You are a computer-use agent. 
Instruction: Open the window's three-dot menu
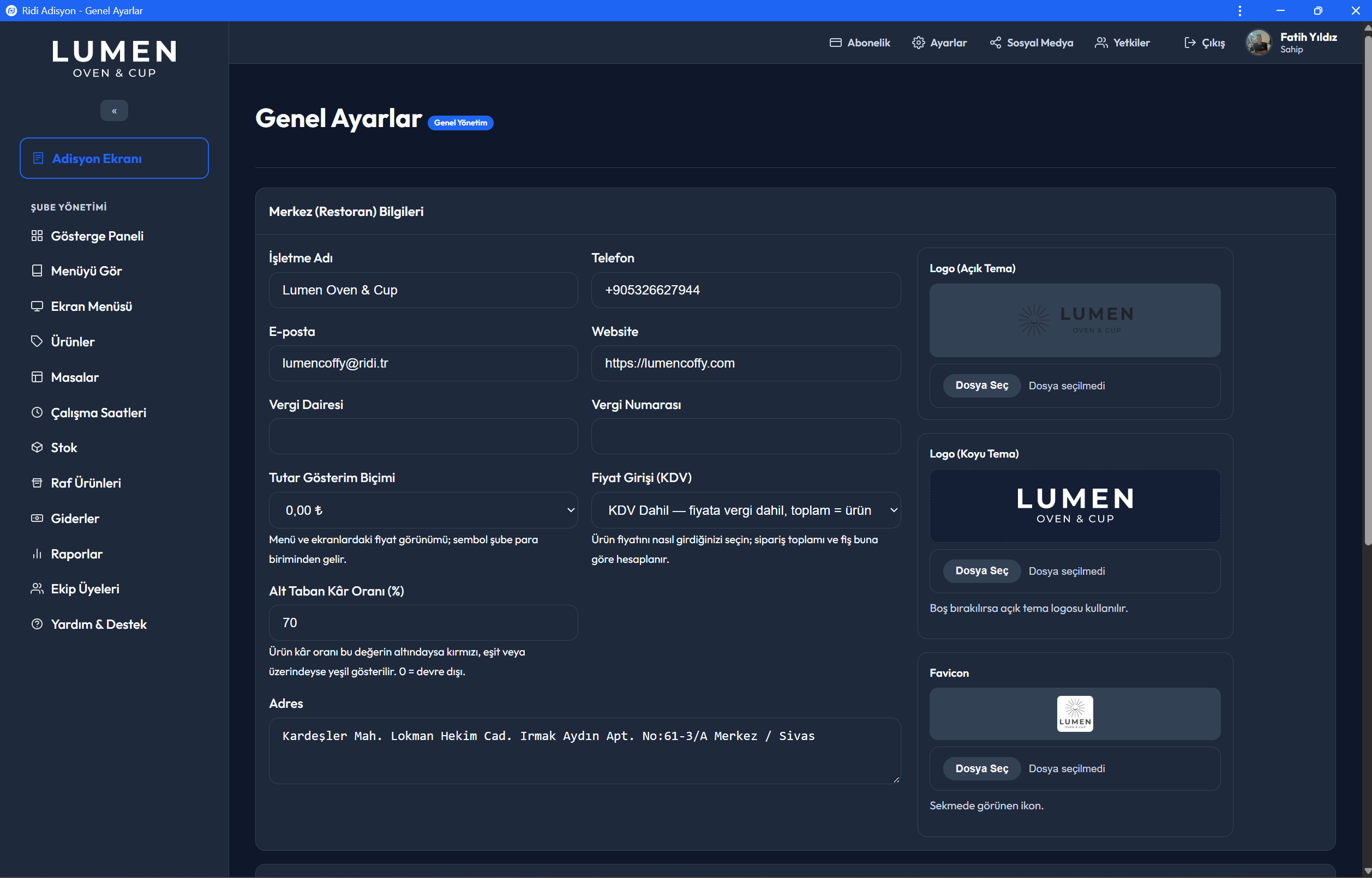1239,11
